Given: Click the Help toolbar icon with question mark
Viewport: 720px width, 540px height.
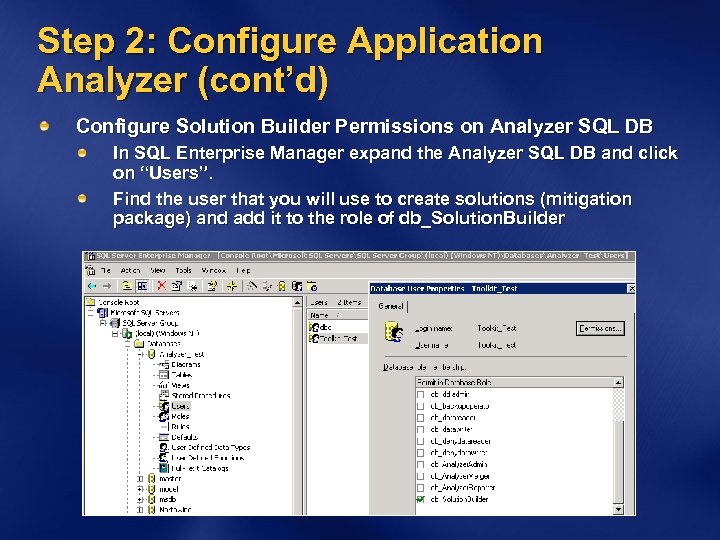Looking at the screenshot, I should [212, 286].
